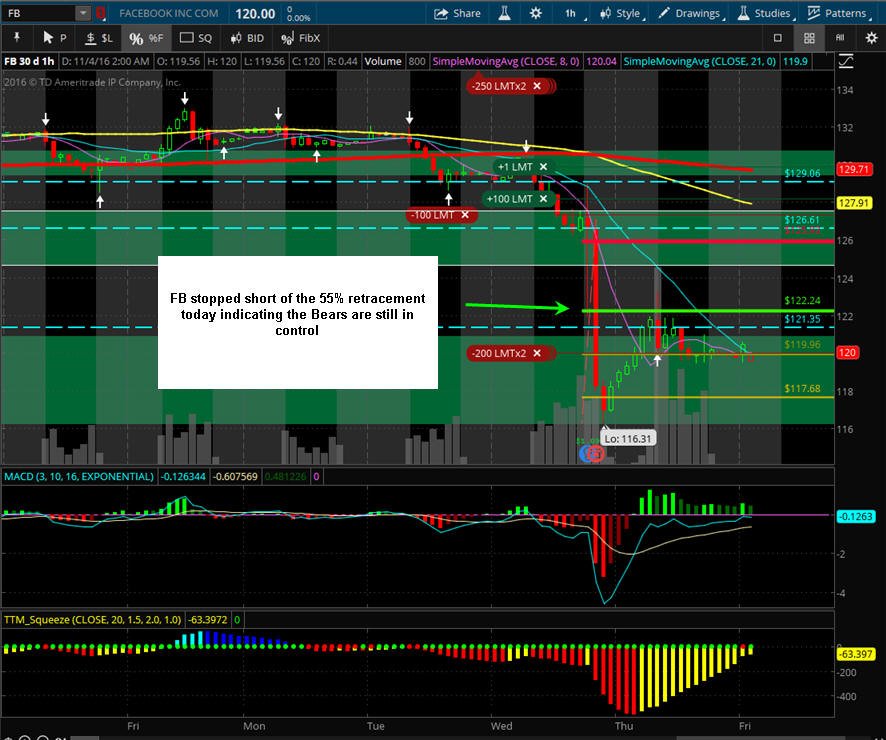Open chart settings gear icon
The width and height of the screenshot is (886, 740).
click(x=535, y=13)
